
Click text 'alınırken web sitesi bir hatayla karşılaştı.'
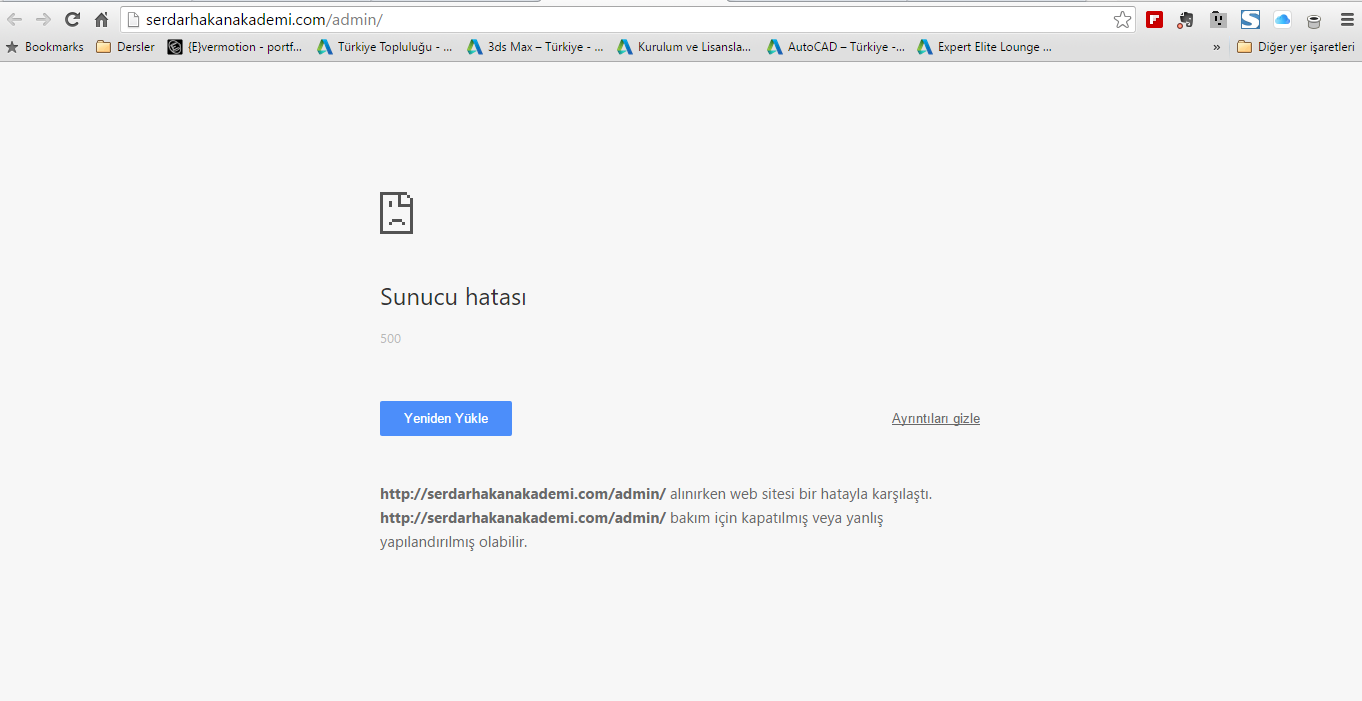[801, 494]
